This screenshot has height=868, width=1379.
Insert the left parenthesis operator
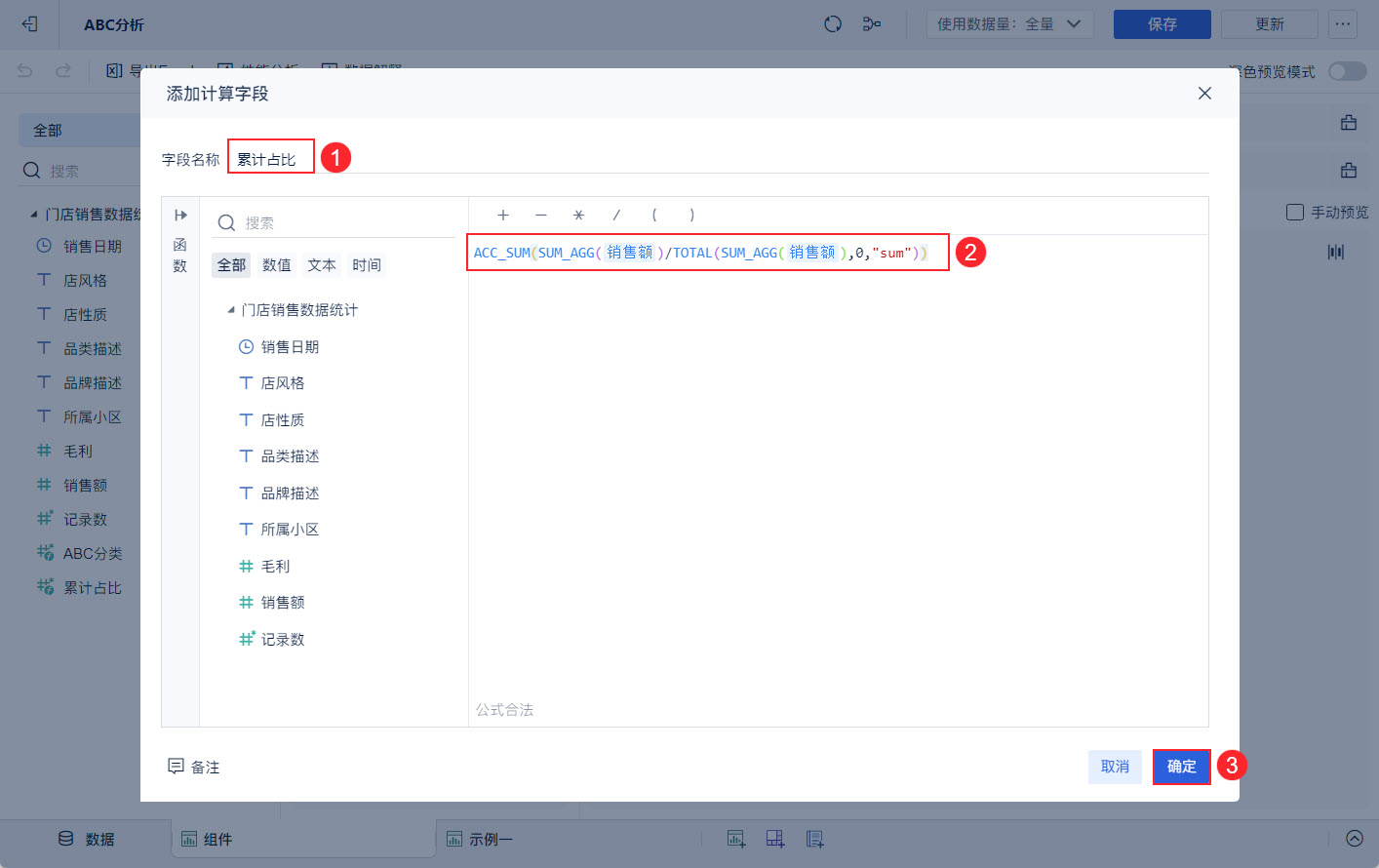point(654,216)
